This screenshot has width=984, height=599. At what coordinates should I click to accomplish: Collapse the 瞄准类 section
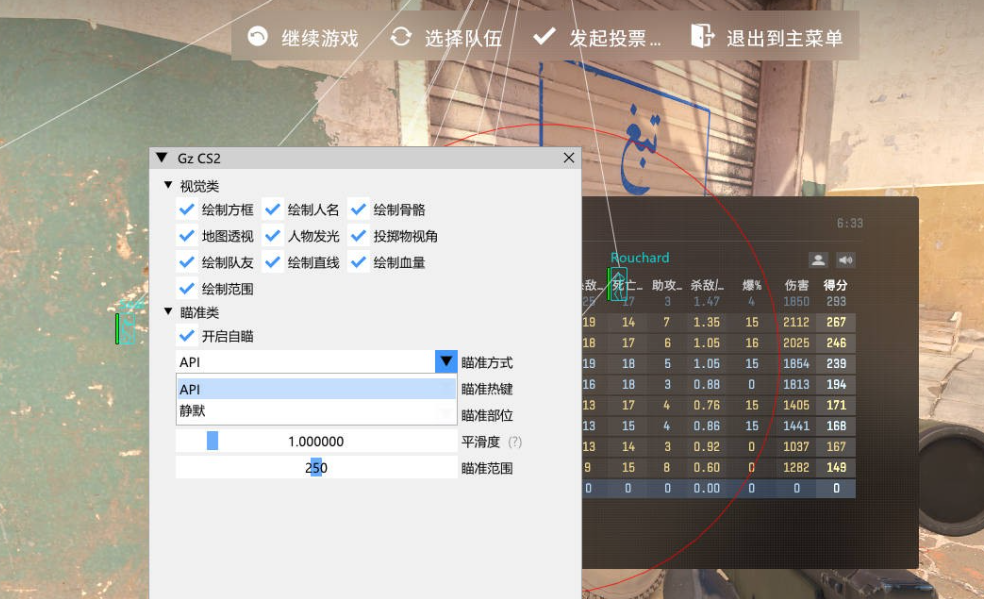point(168,311)
